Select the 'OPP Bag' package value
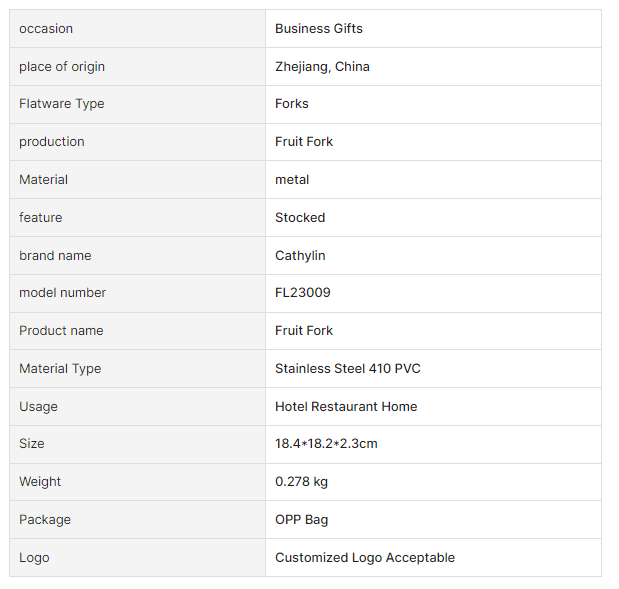 coord(301,520)
